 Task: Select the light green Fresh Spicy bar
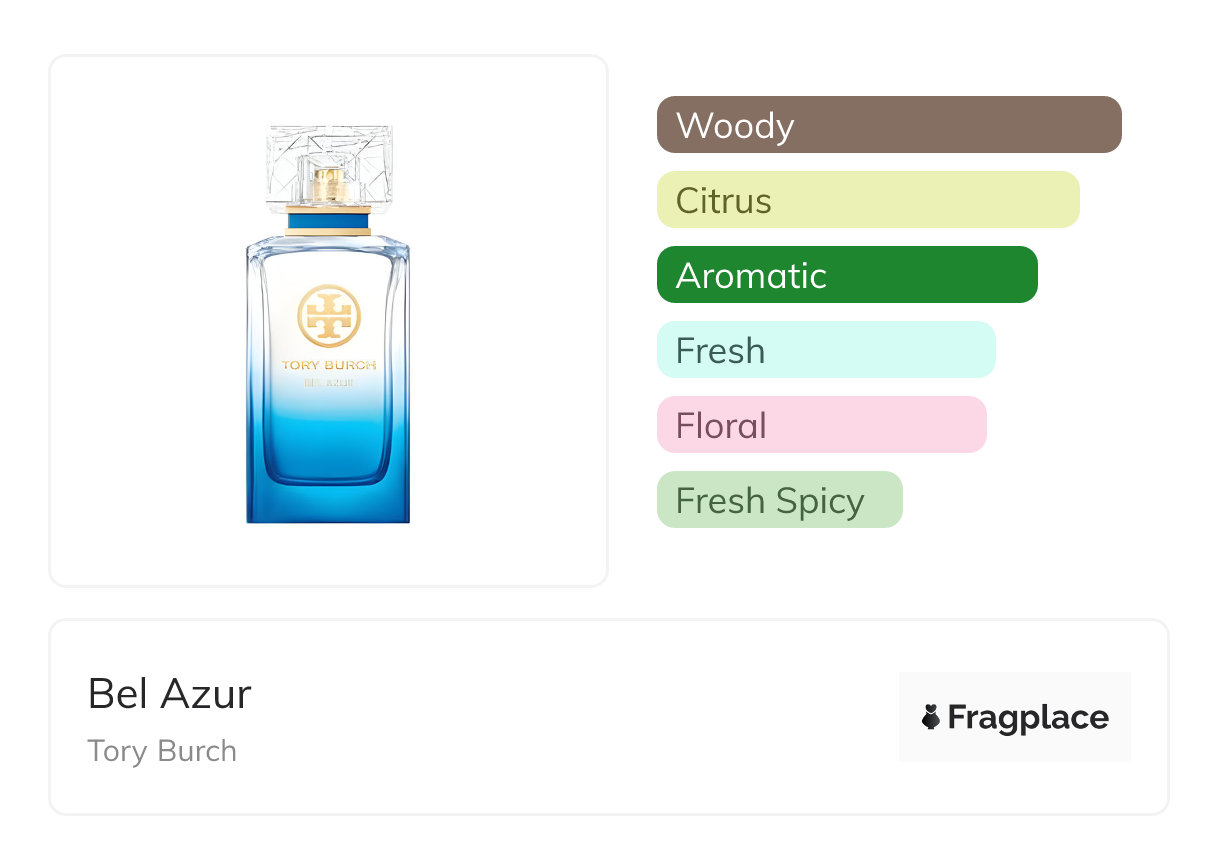click(x=779, y=500)
